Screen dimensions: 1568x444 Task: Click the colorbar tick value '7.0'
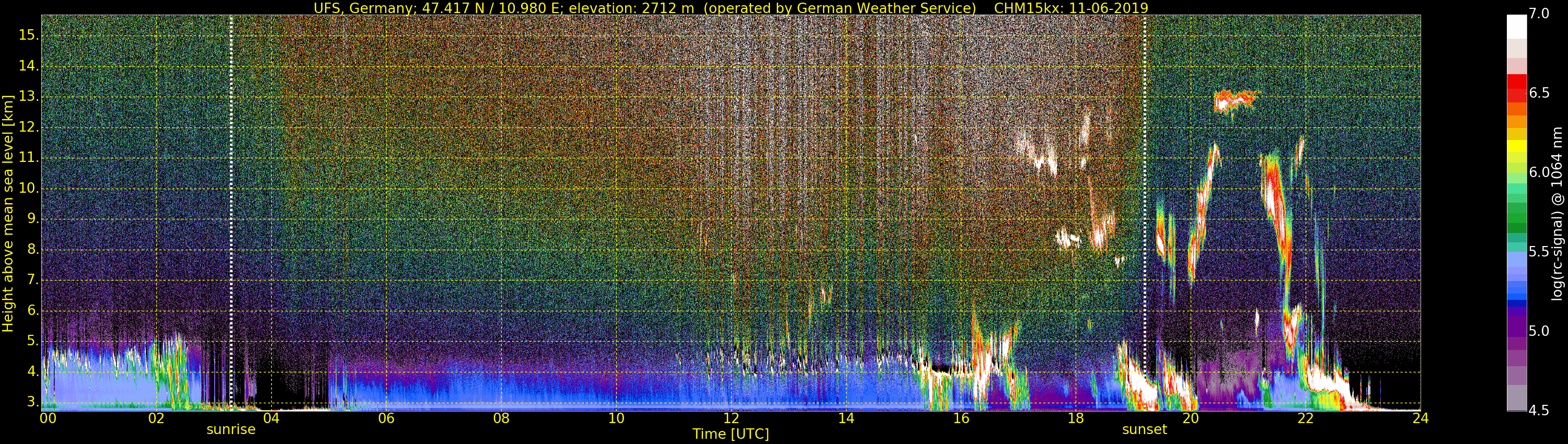click(x=1539, y=14)
